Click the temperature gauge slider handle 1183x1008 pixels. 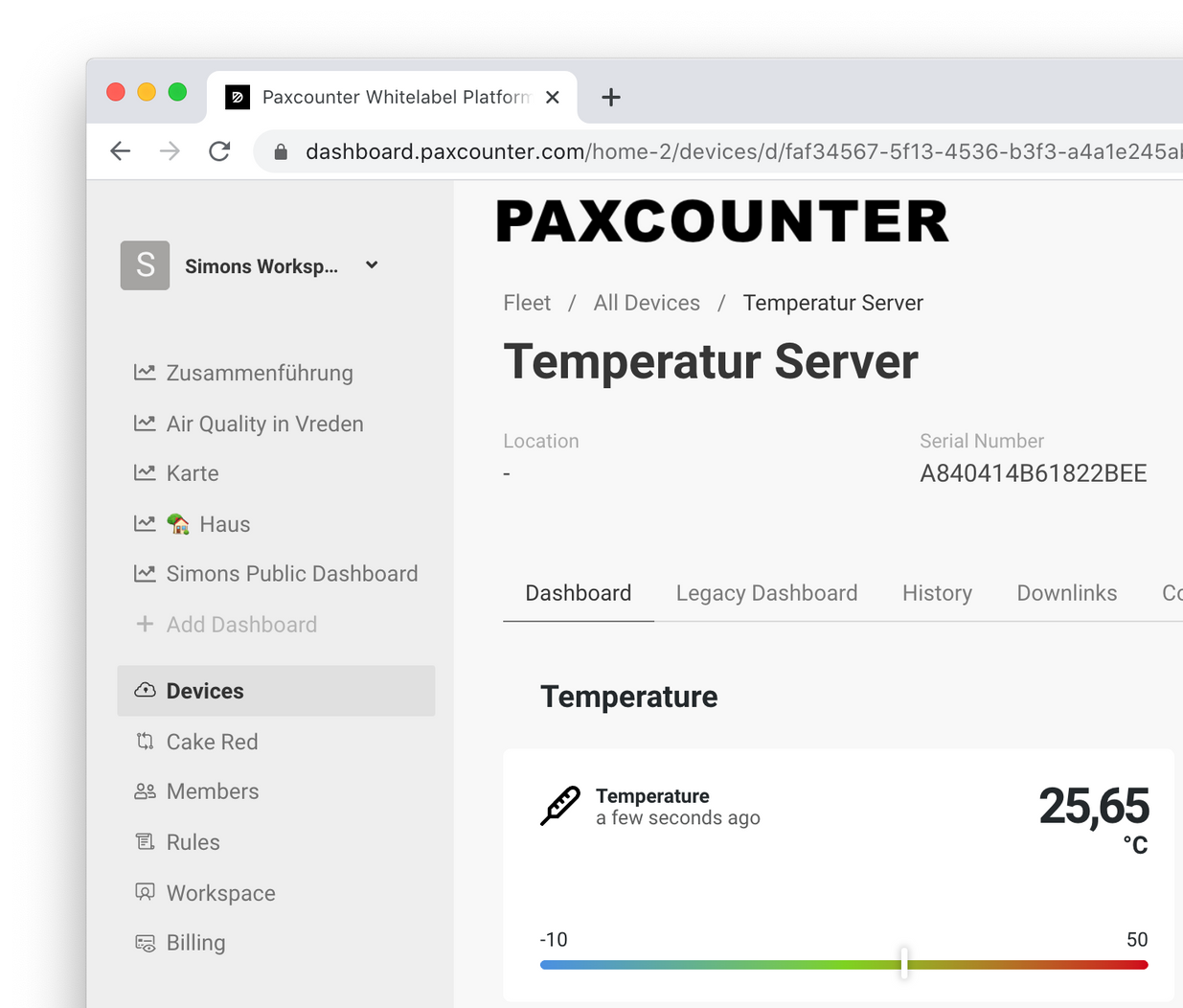(x=903, y=964)
